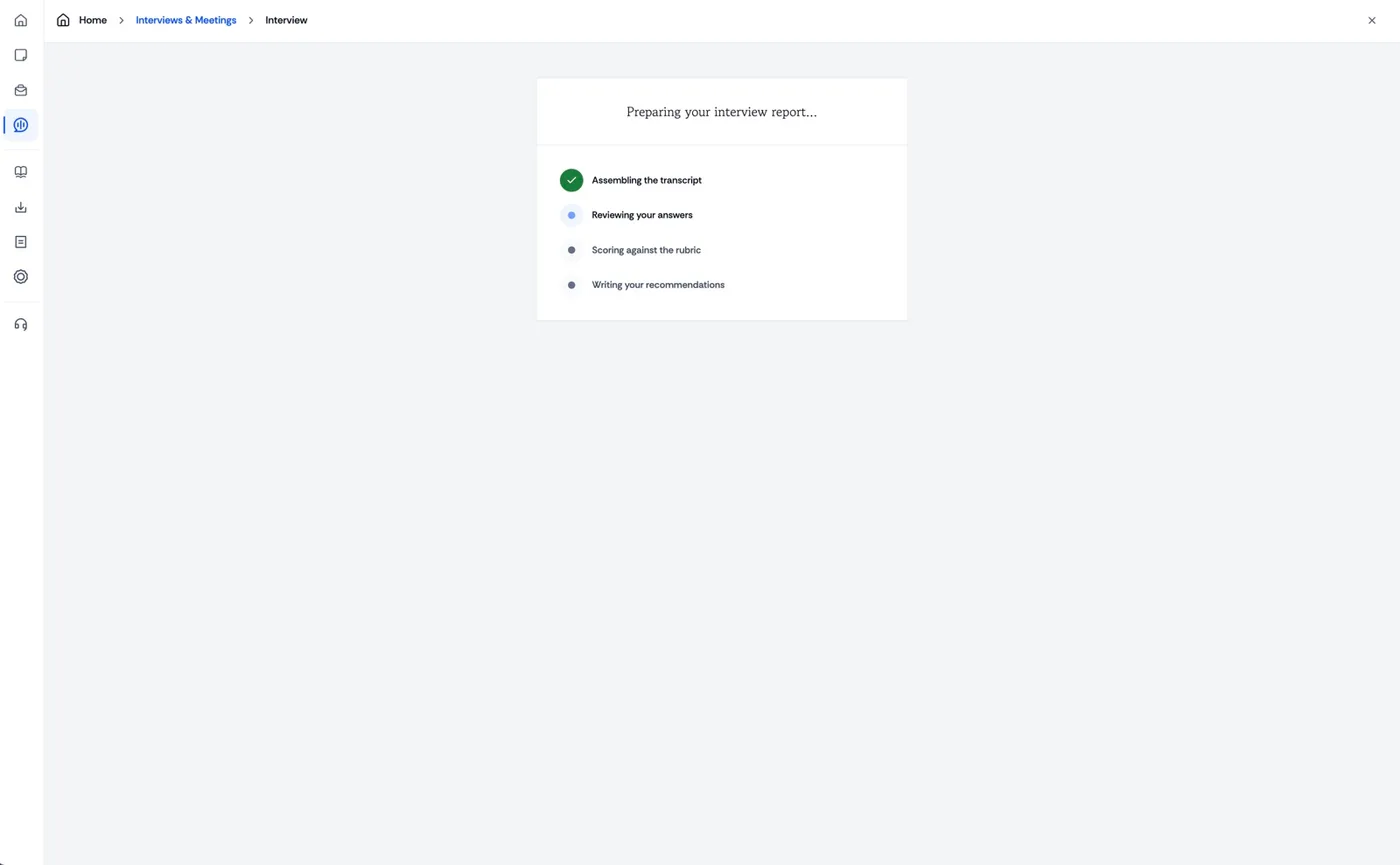Click the green check for Assembling the transcript
Image resolution: width=1400 pixels, height=865 pixels.
click(571, 180)
